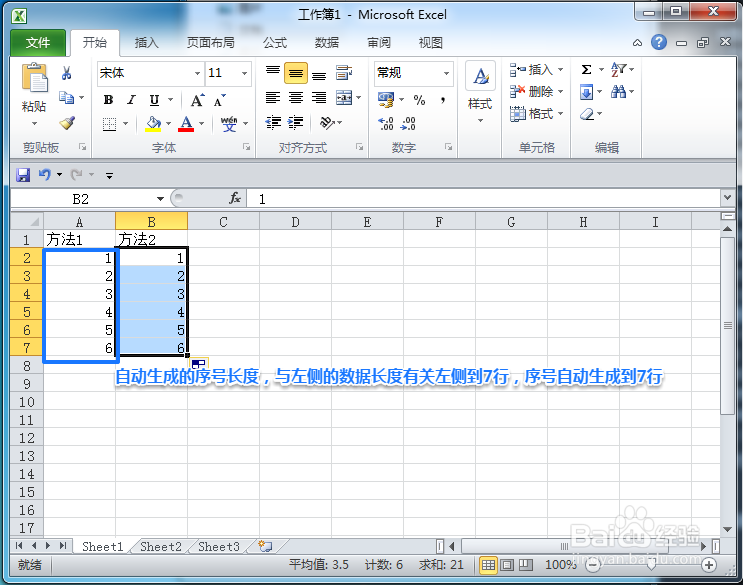This screenshot has width=743, height=585.
Task: Toggle align text right
Action: 319,98
